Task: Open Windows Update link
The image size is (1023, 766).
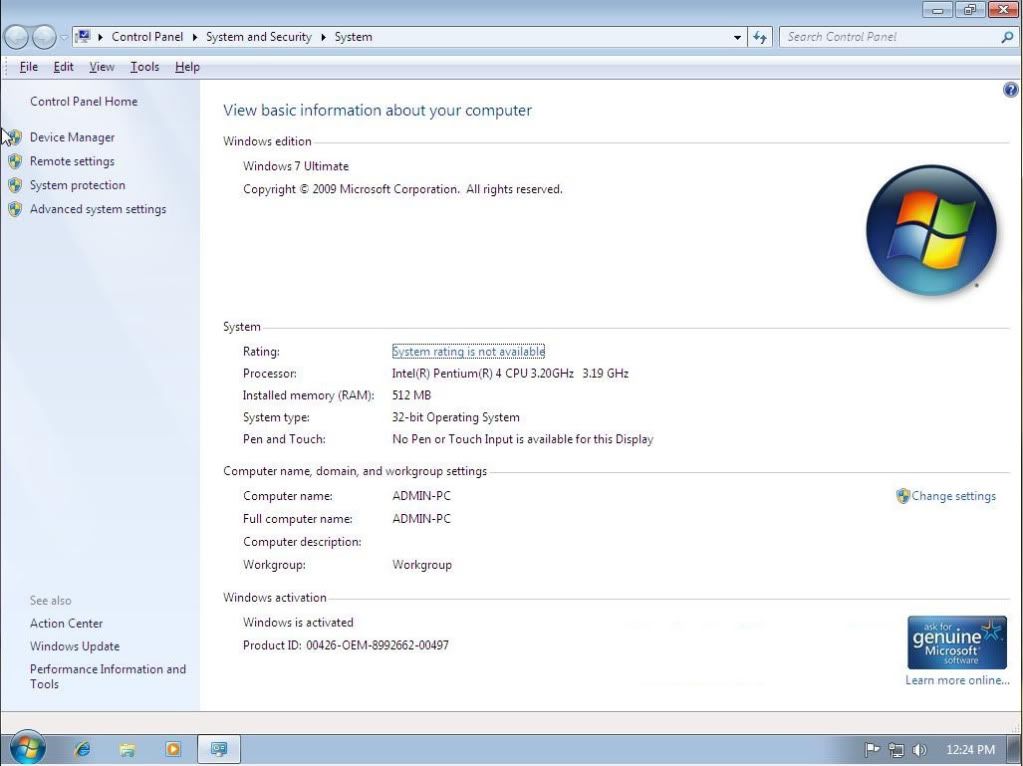Action: click(x=74, y=646)
